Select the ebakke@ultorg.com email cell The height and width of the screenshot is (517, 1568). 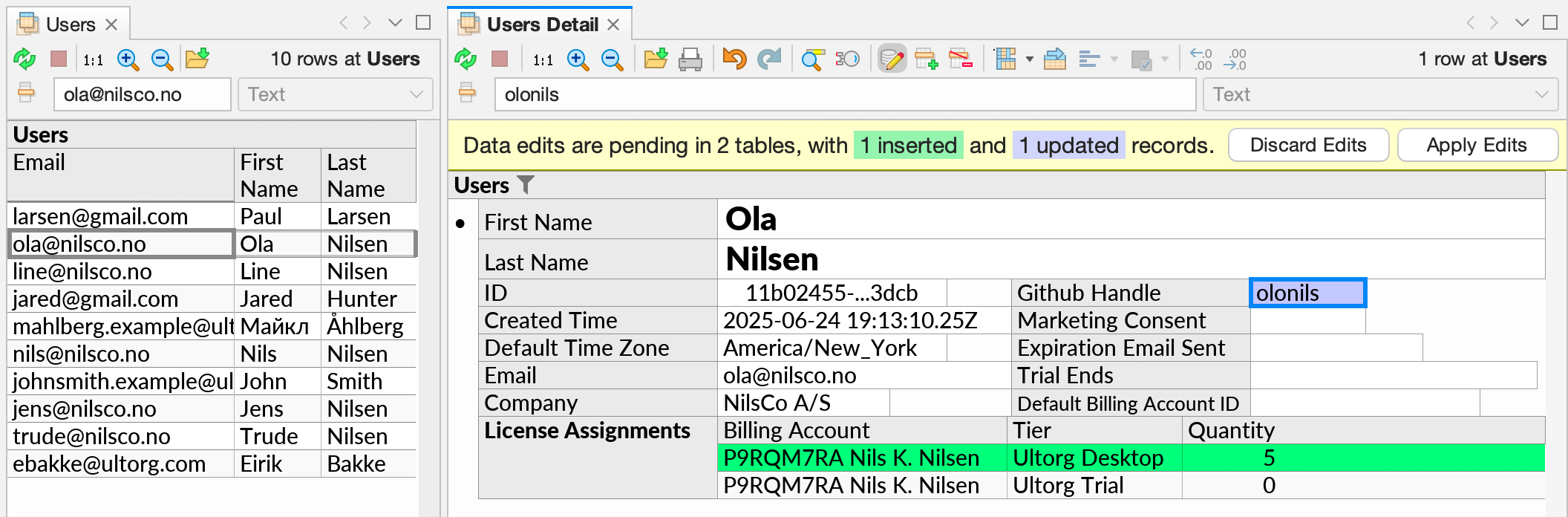[121, 464]
